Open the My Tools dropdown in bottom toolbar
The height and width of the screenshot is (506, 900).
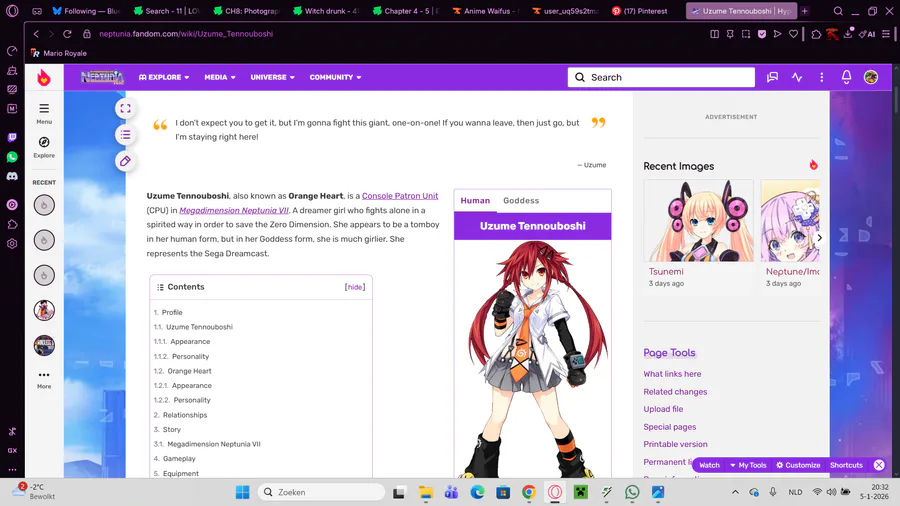[x=748, y=465]
